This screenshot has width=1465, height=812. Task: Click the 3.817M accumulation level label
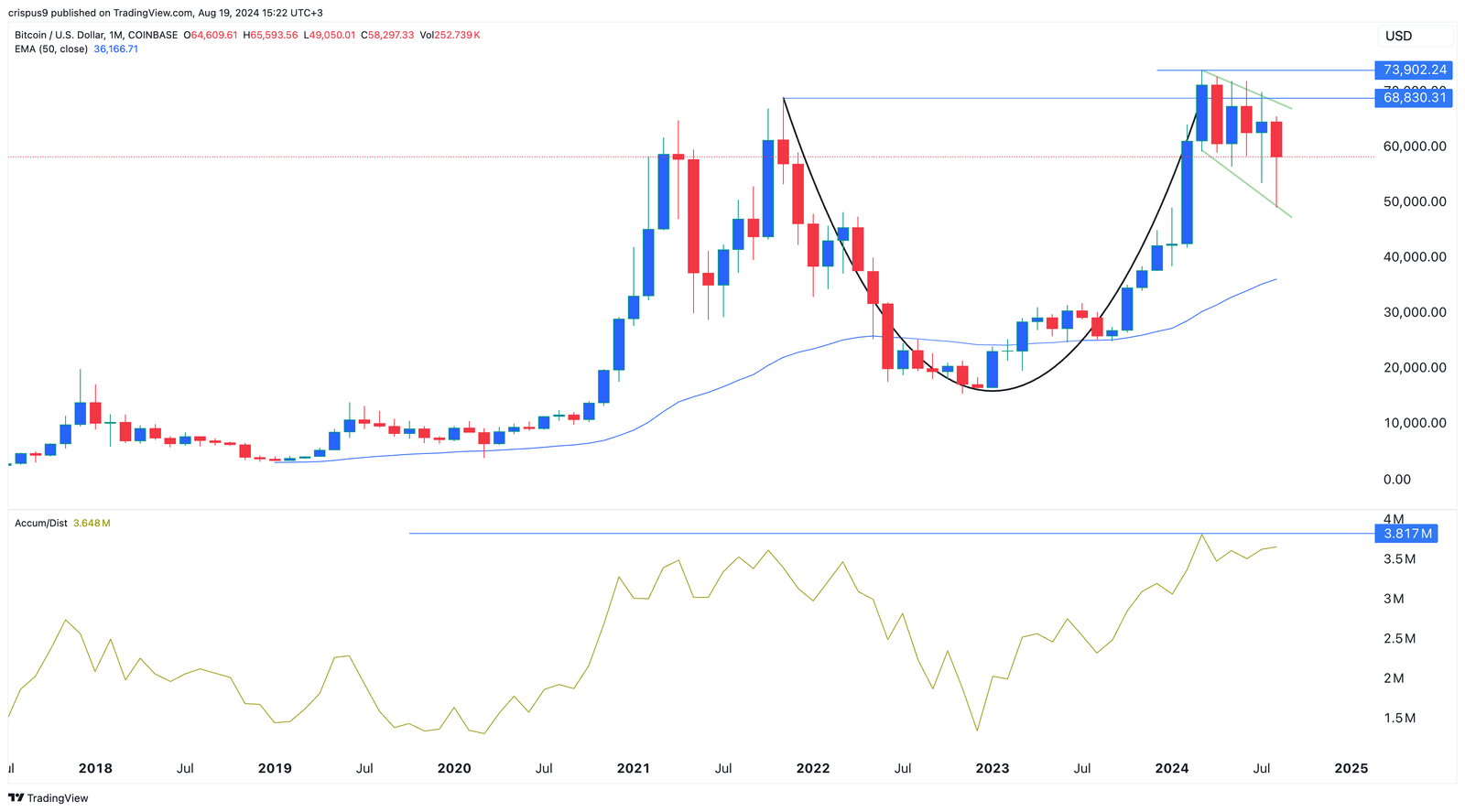(x=1405, y=533)
